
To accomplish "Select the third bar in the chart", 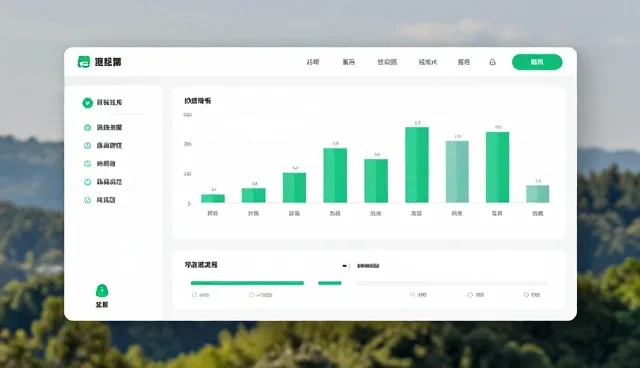I will coord(294,188).
